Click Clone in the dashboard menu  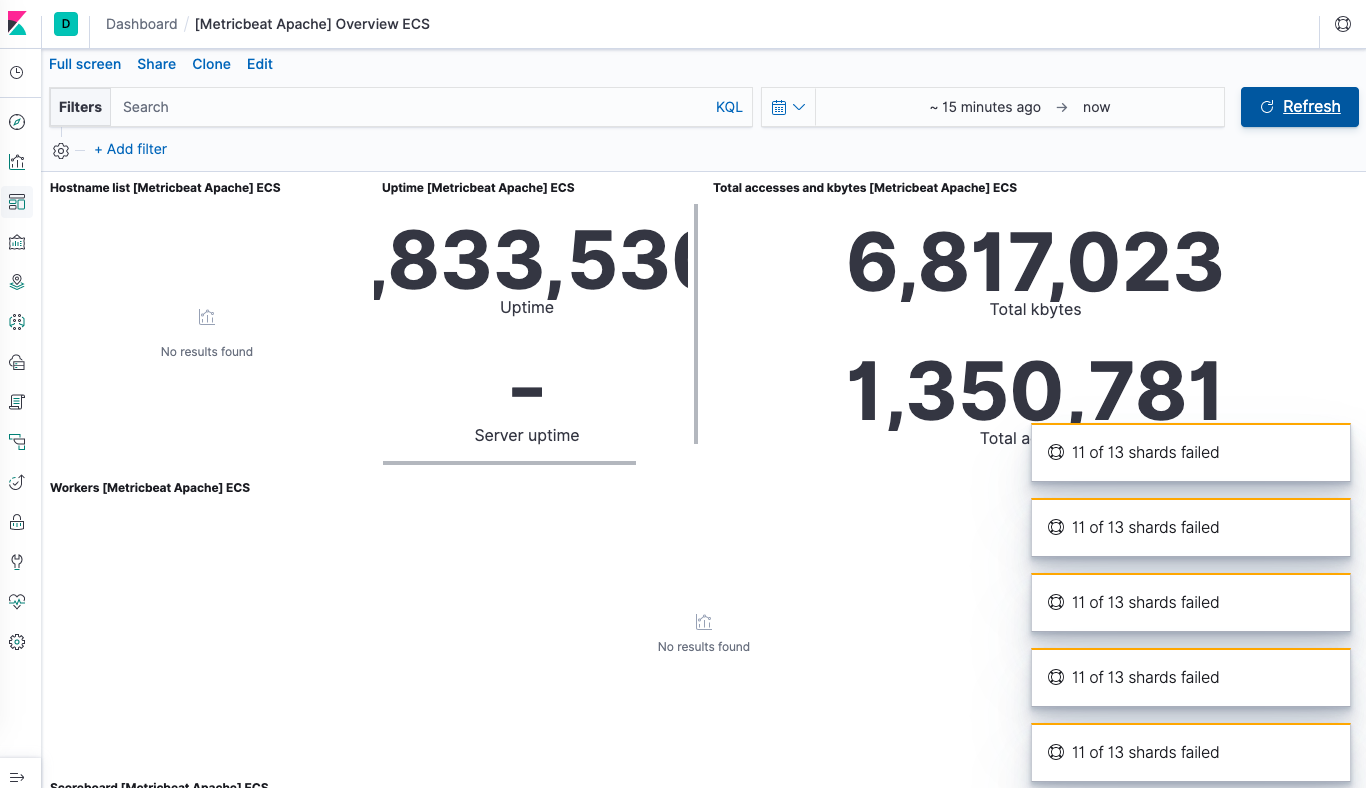(x=212, y=64)
